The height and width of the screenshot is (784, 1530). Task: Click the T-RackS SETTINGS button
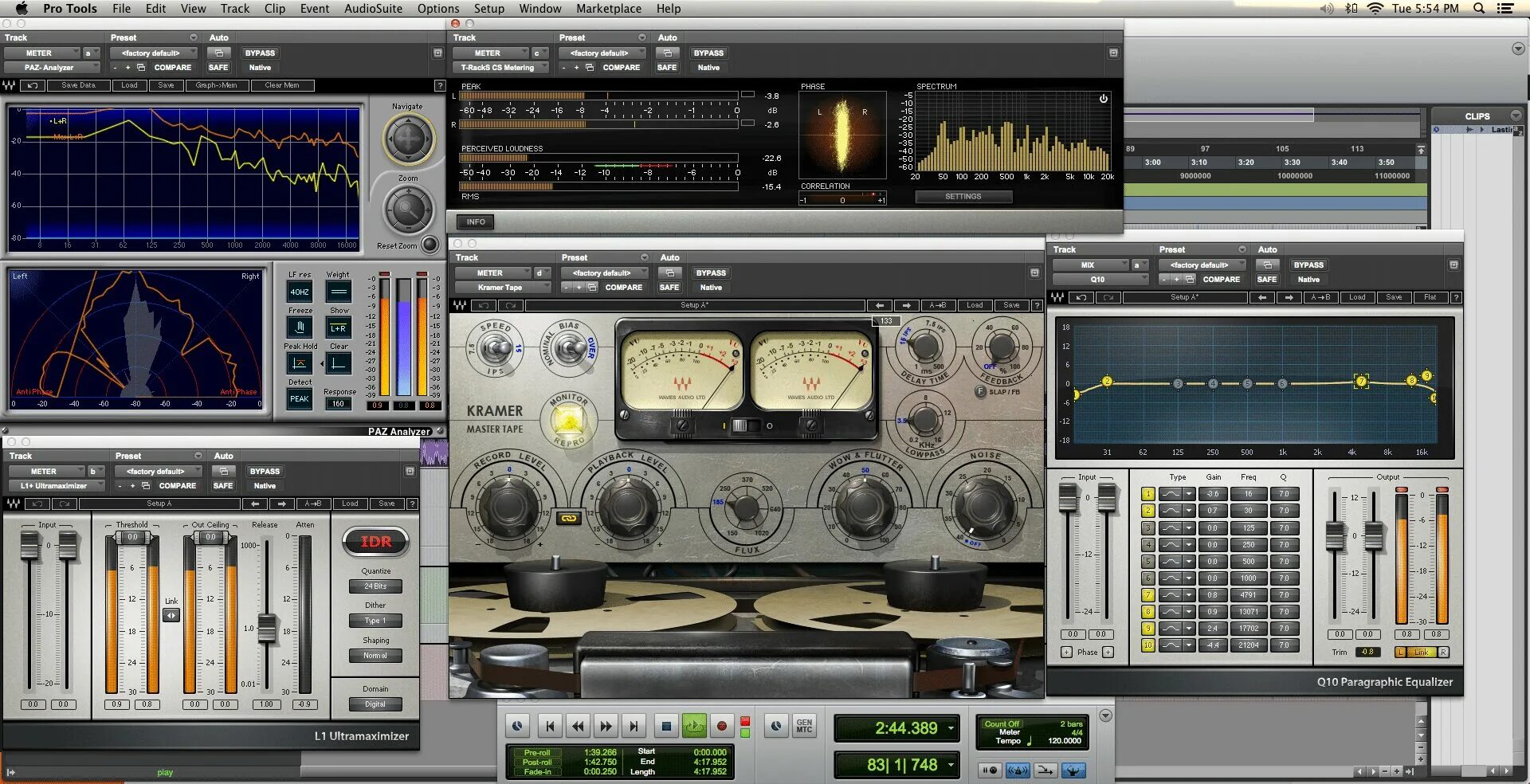pyautogui.click(x=963, y=197)
